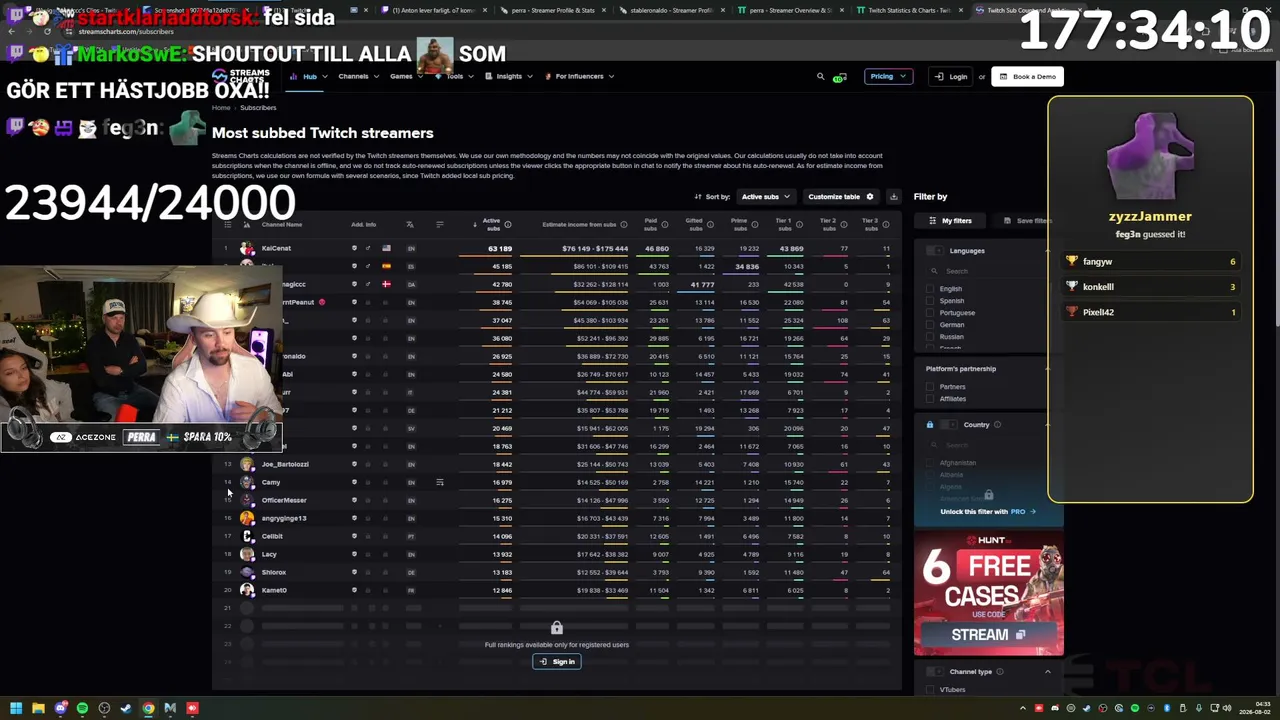Open the Pricing dropdown button
The width and height of the screenshot is (1280, 720).
[x=888, y=76]
